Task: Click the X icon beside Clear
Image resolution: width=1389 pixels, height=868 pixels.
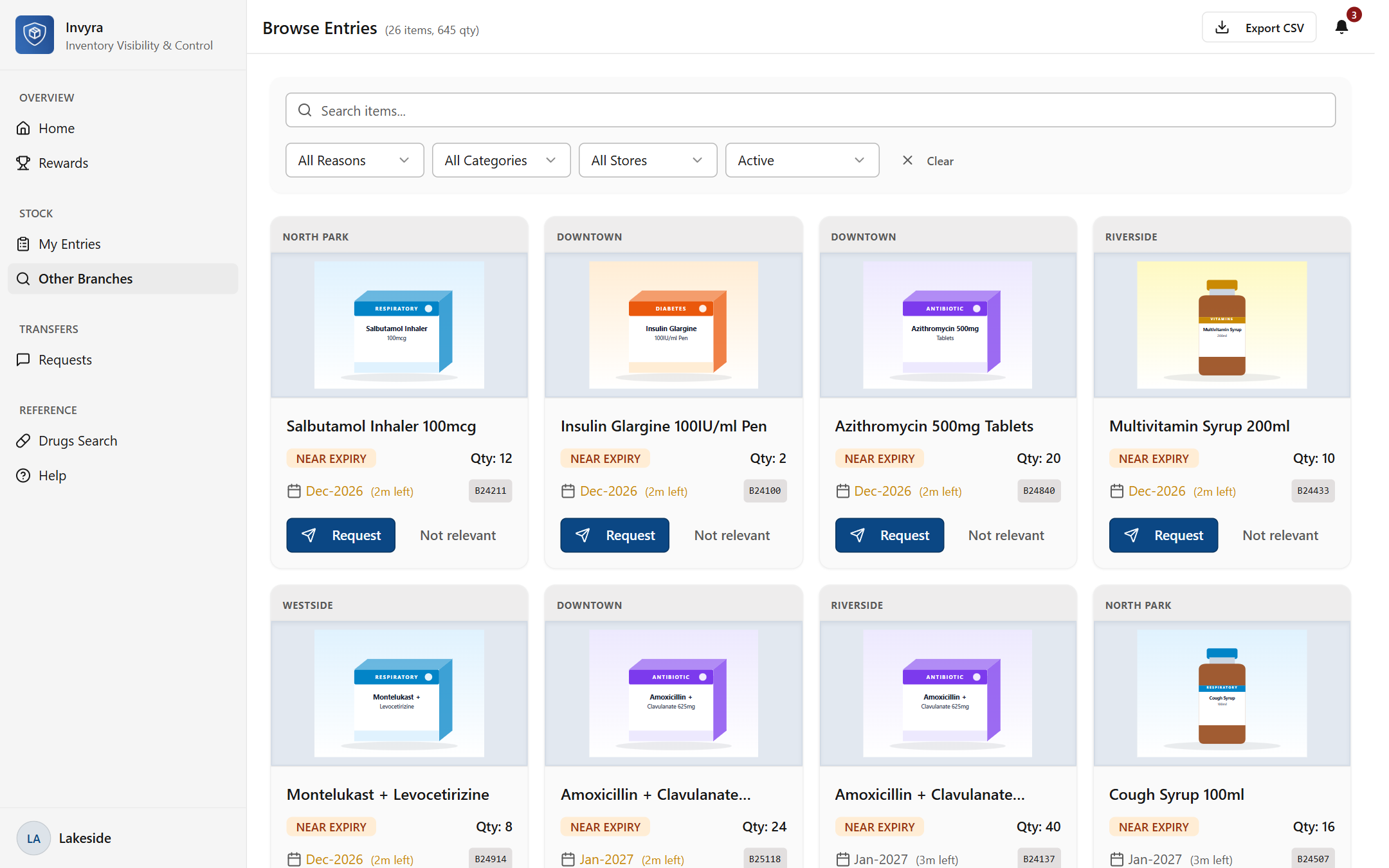Action: pyautogui.click(x=907, y=160)
